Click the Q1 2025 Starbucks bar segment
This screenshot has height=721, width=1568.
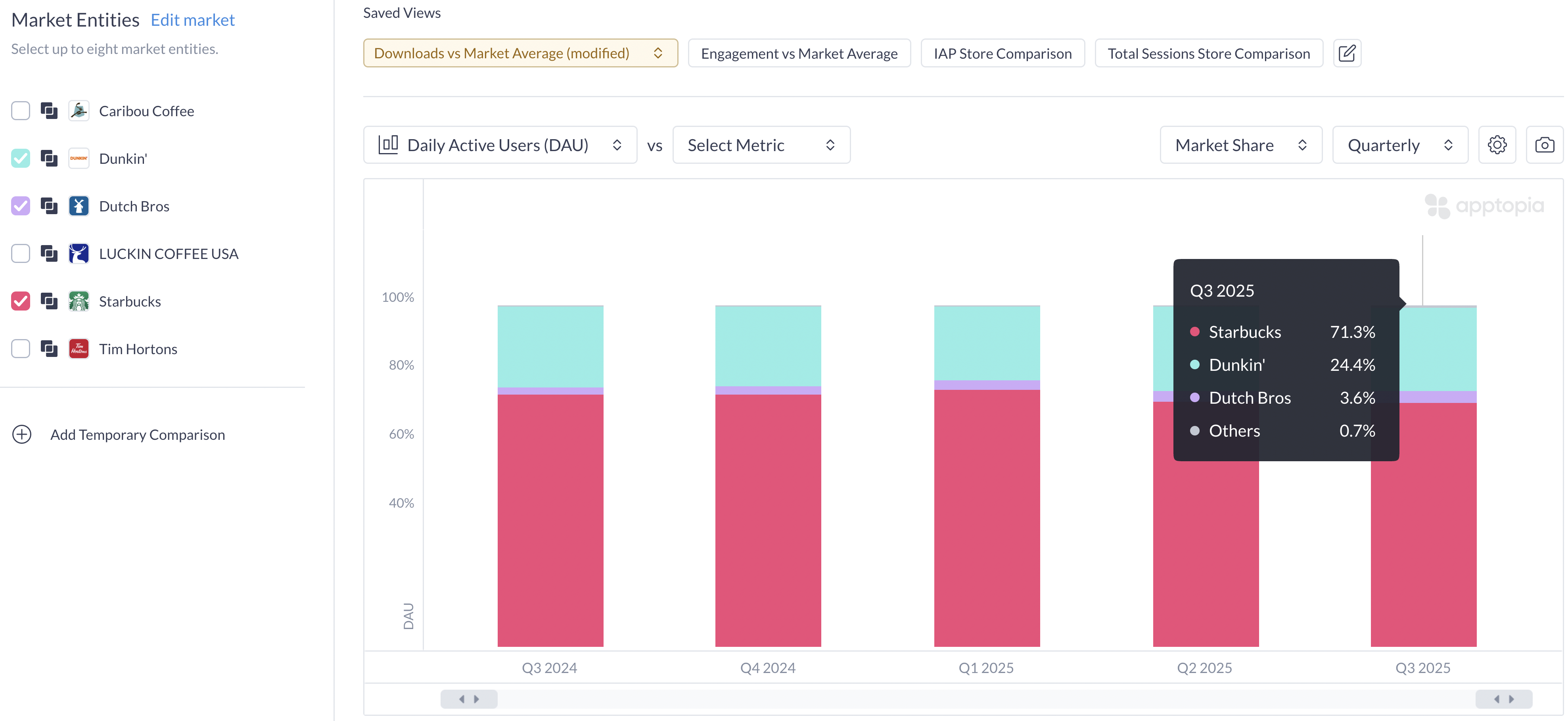[986, 518]
